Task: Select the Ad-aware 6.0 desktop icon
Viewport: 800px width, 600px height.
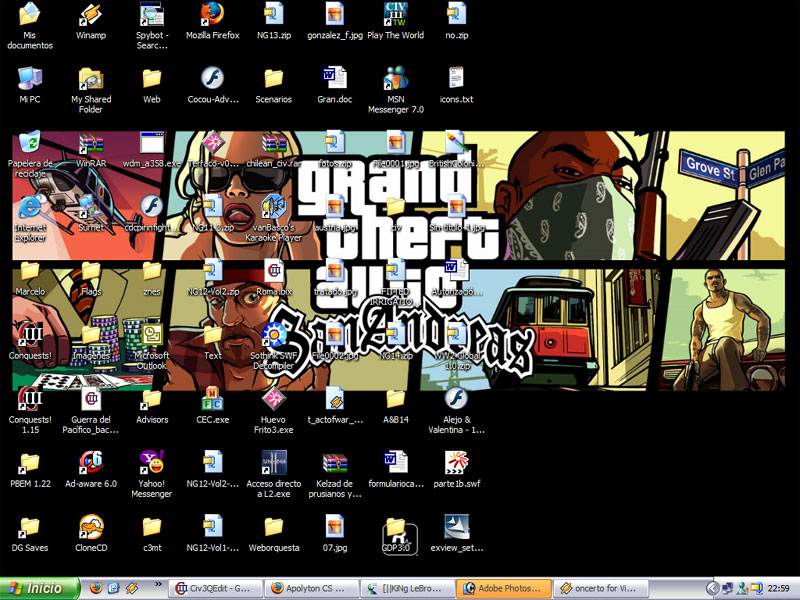Action: point(91,462)
